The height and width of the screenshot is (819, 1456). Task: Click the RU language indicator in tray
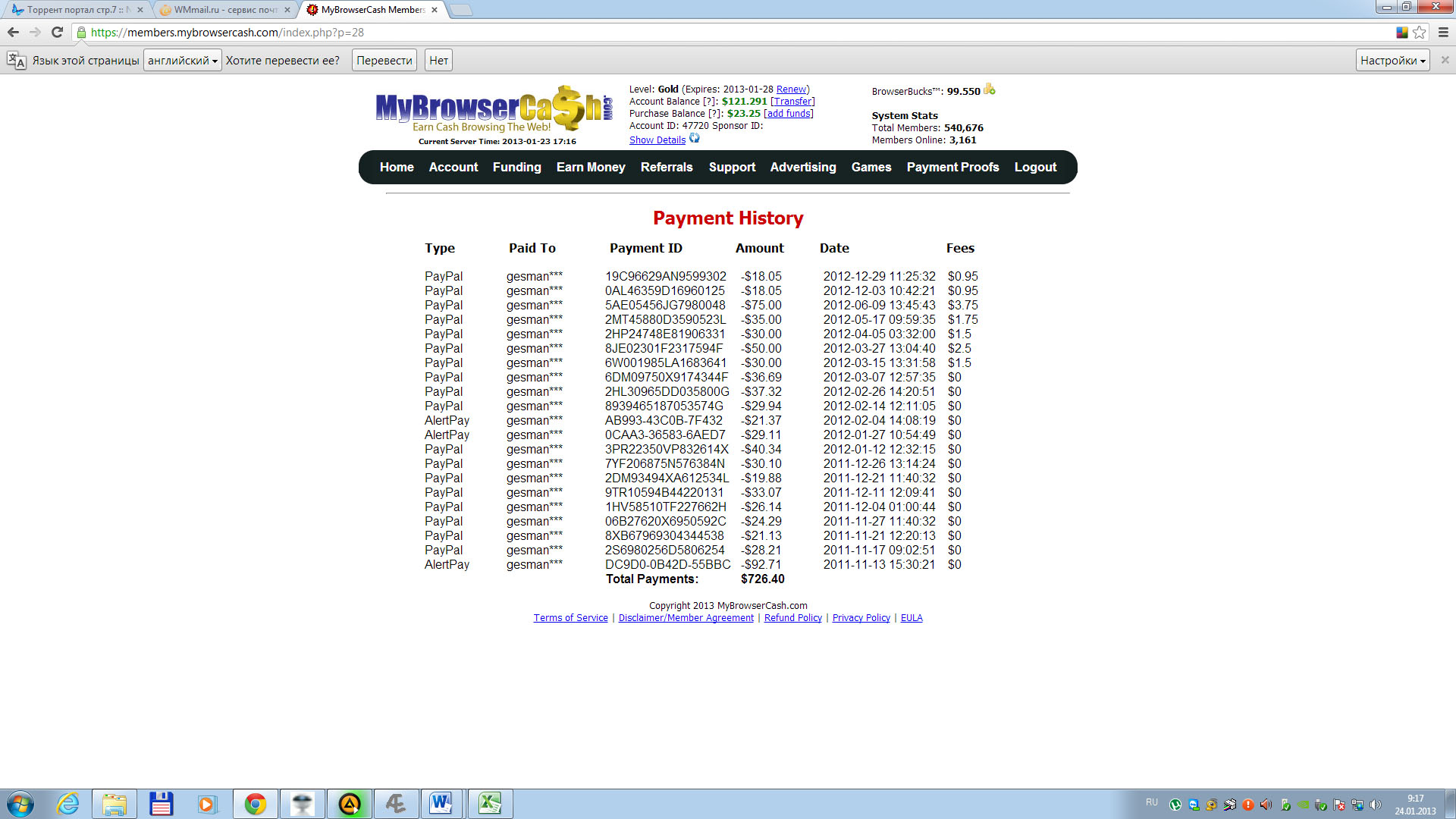[1152, 802]
